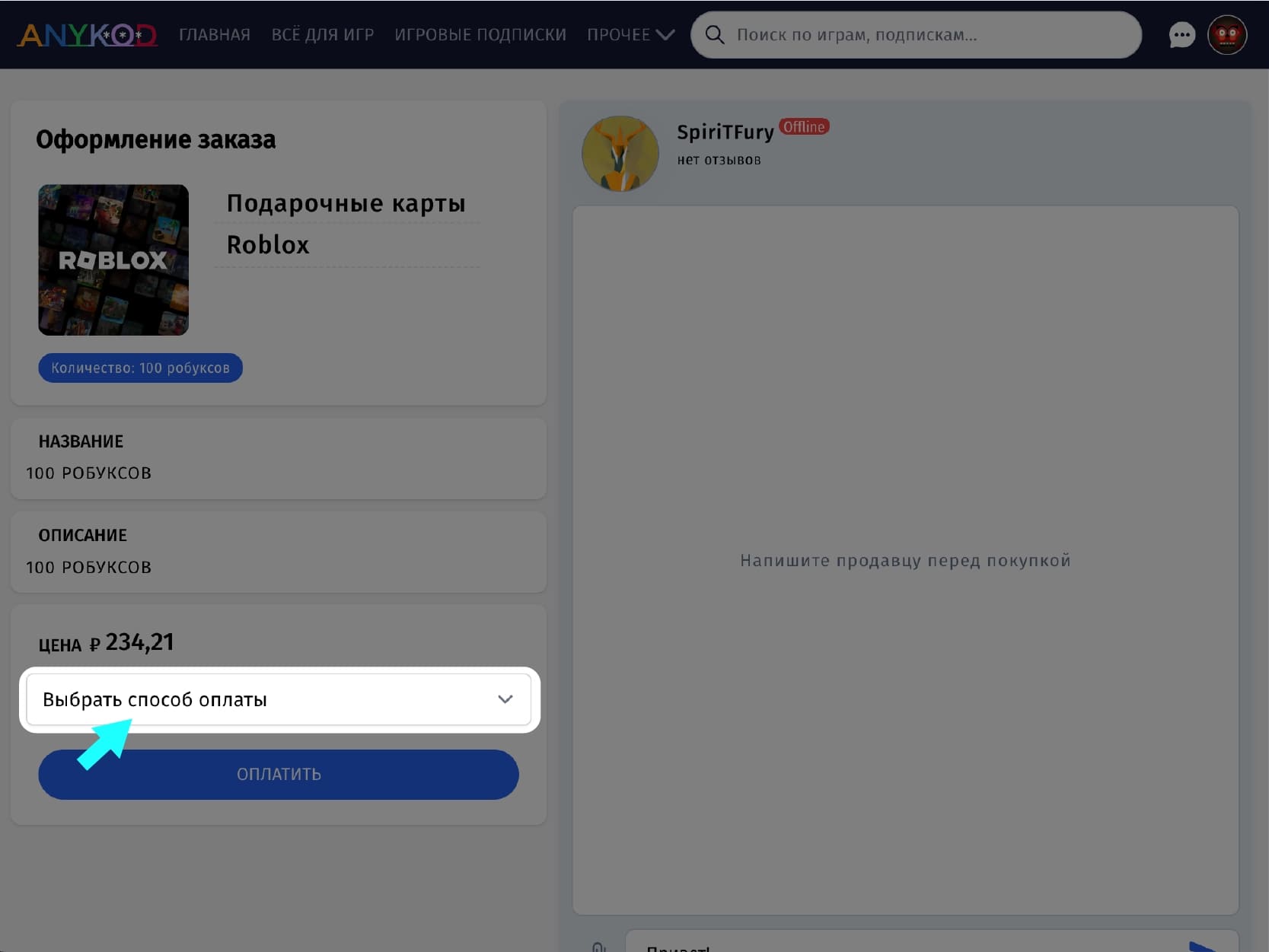
Task: Click the ОПЛАТИТЬ button
Action: (279, 775)
